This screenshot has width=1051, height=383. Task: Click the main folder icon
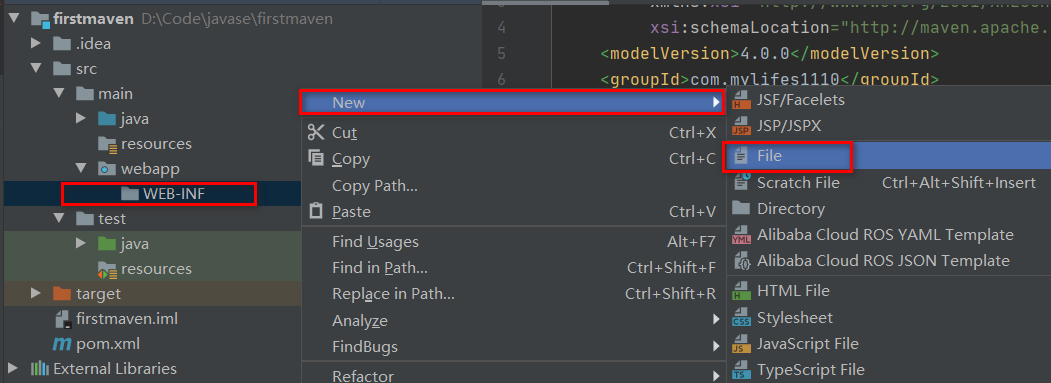(84, 94)
